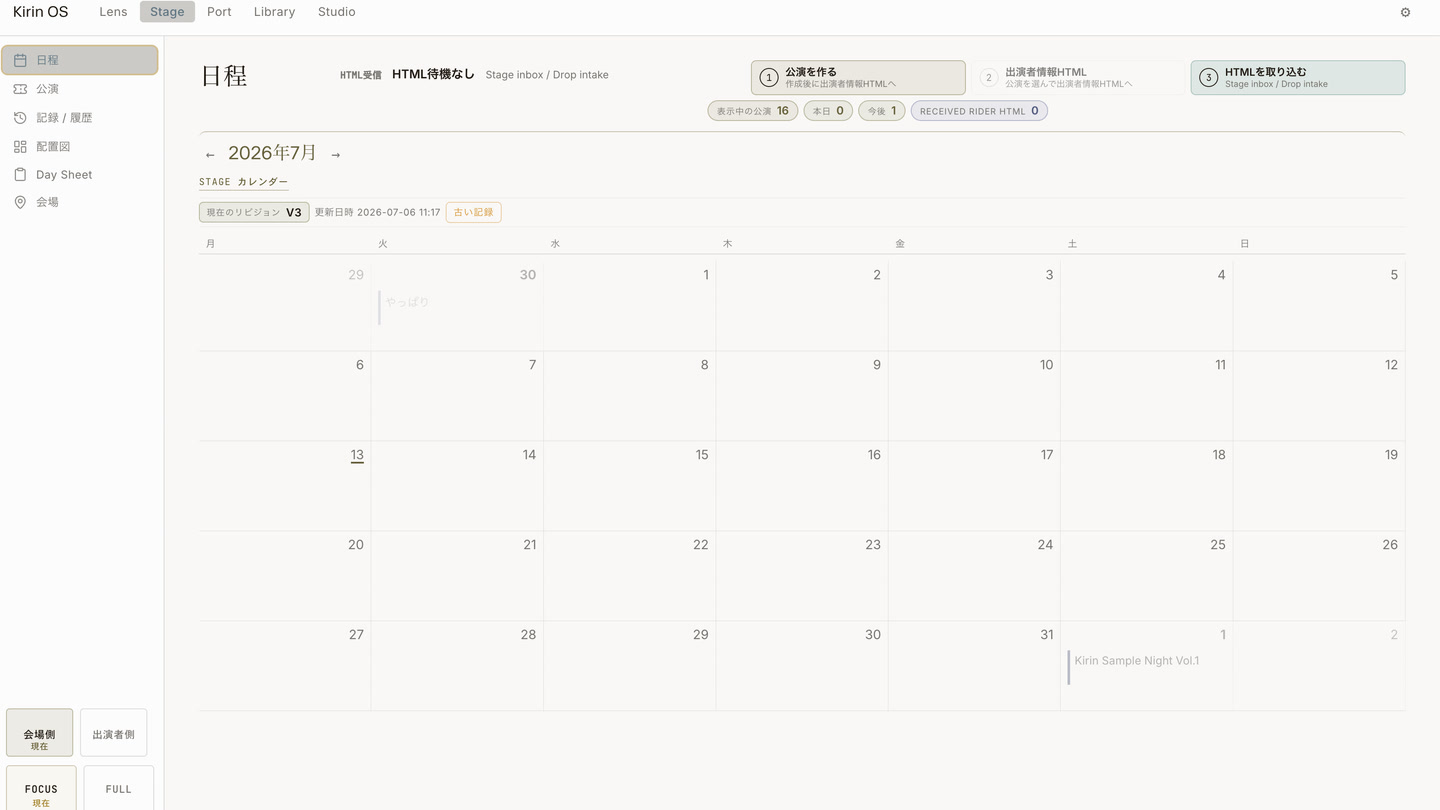The height and width of the screenshot is (810, 1440).
Task: Click the 2026年7月 month heading
Action: tap(272, 153)
